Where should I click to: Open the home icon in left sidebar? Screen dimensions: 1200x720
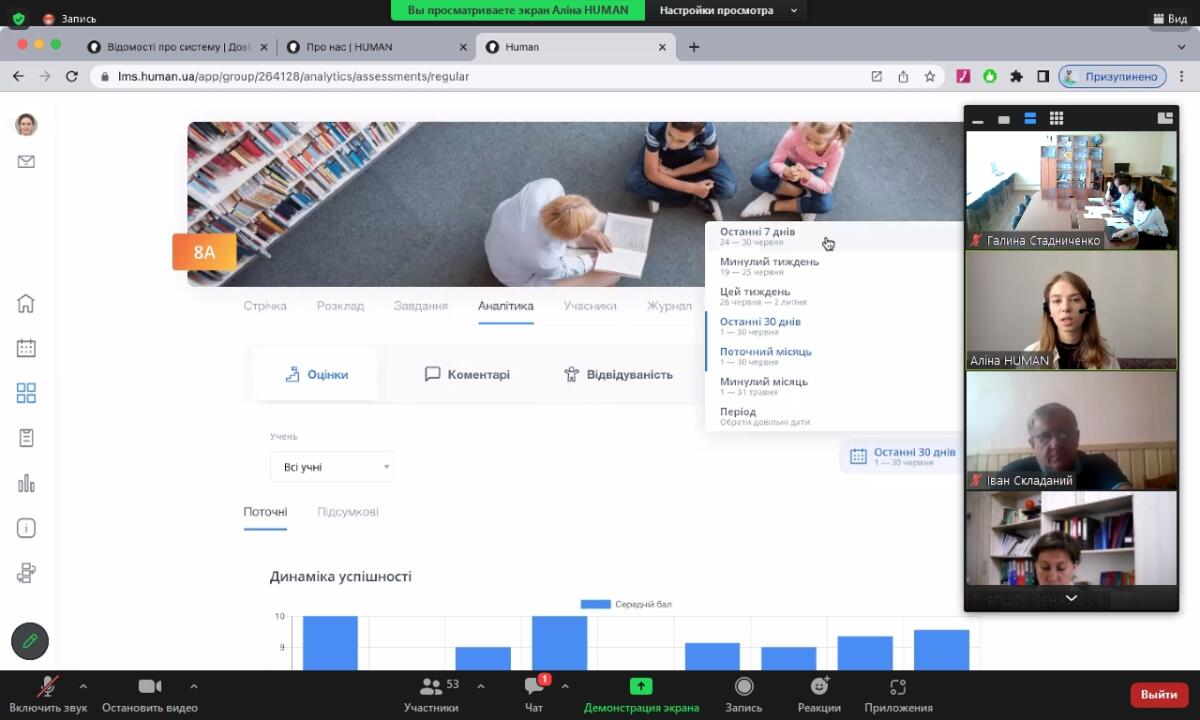(26, 303)
